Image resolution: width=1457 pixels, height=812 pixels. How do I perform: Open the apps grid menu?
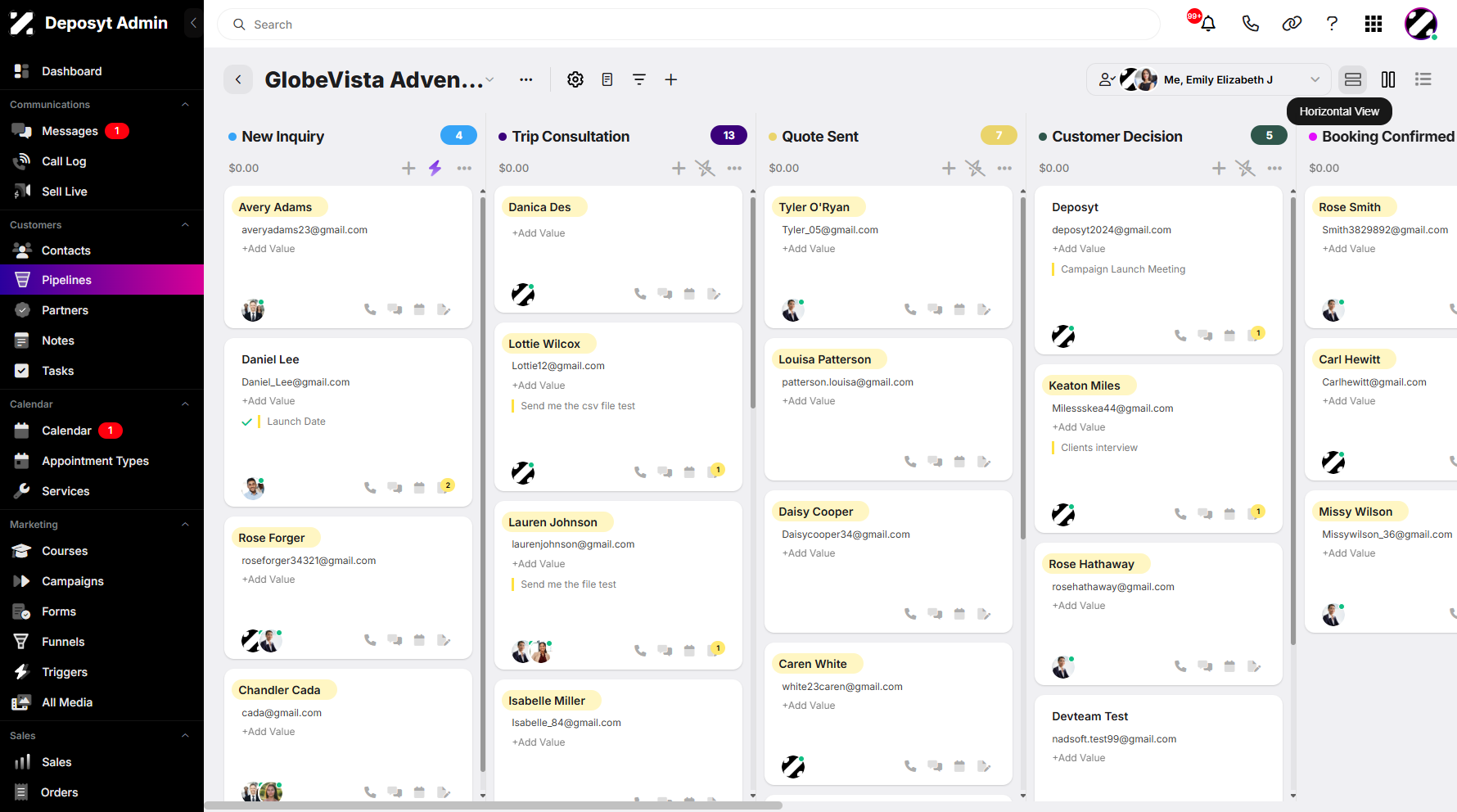(1374, 24)
